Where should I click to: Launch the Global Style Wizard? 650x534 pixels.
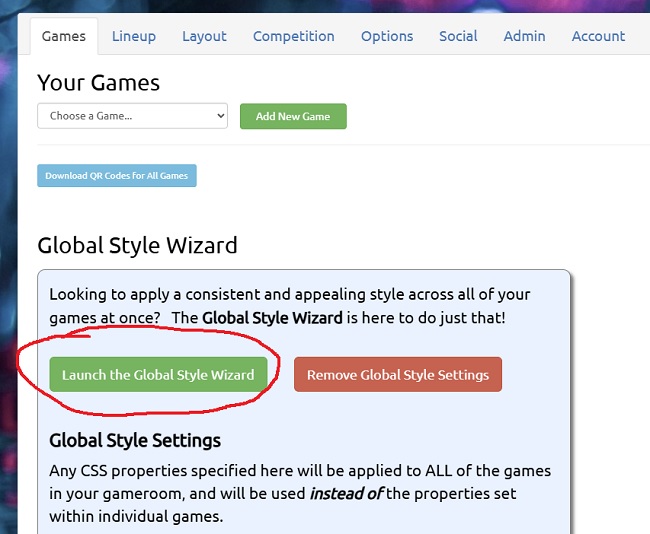point(158,374)
